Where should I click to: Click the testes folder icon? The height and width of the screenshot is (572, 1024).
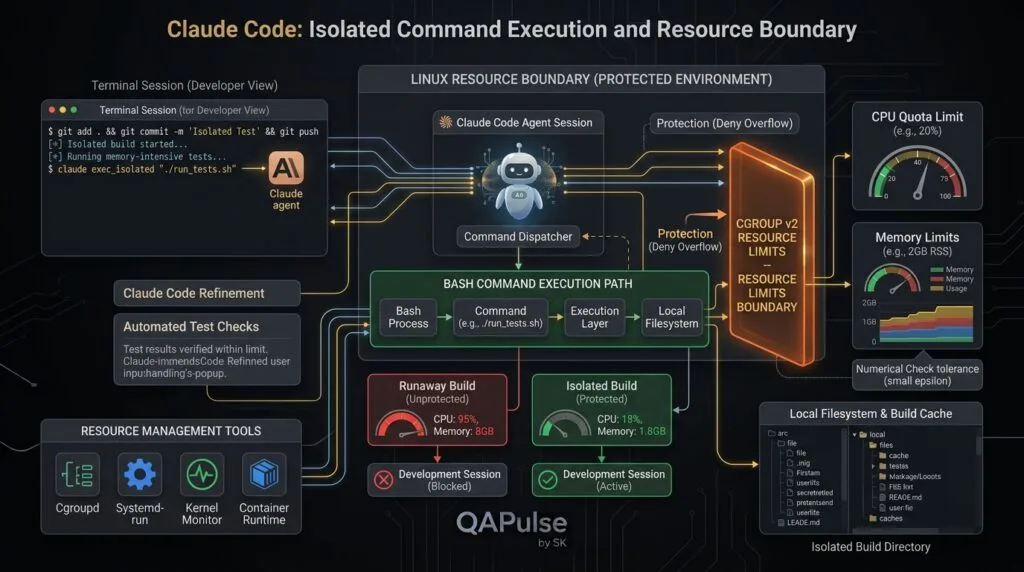pos(882,466)
